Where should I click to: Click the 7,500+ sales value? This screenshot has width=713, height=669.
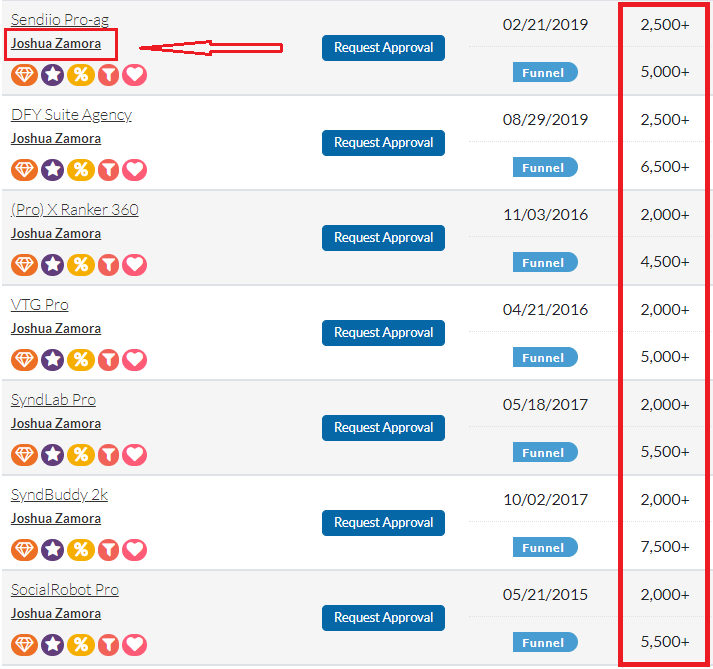click(665, 547)
